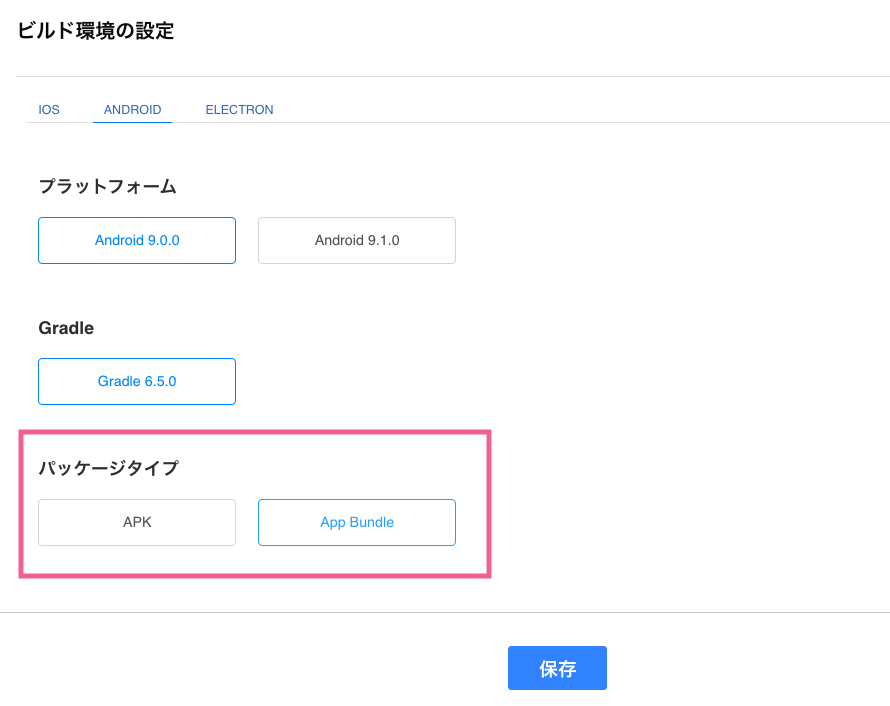Confirm Gradle 6.5.0 version button
The image size is (890, 706).
pos(137,381)
